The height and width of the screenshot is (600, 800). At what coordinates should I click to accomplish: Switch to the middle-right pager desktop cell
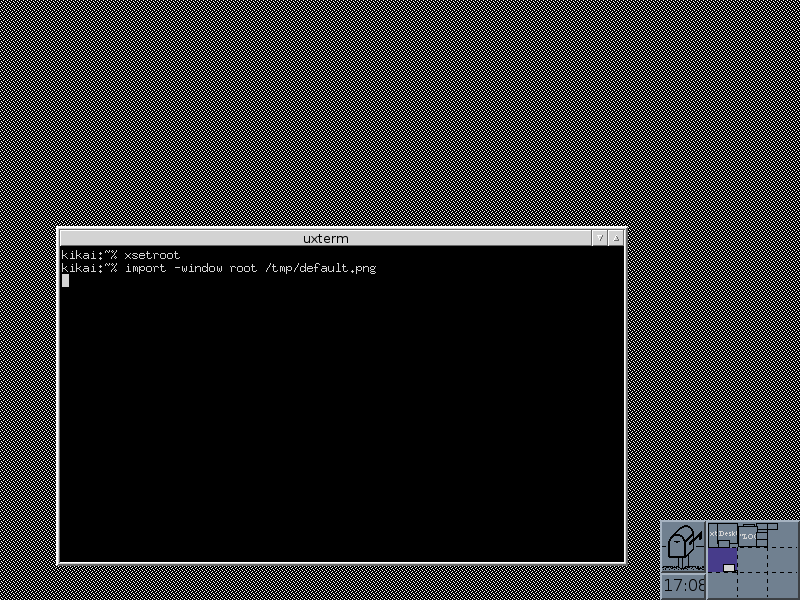pyautogui.click(x=781, y=559)
